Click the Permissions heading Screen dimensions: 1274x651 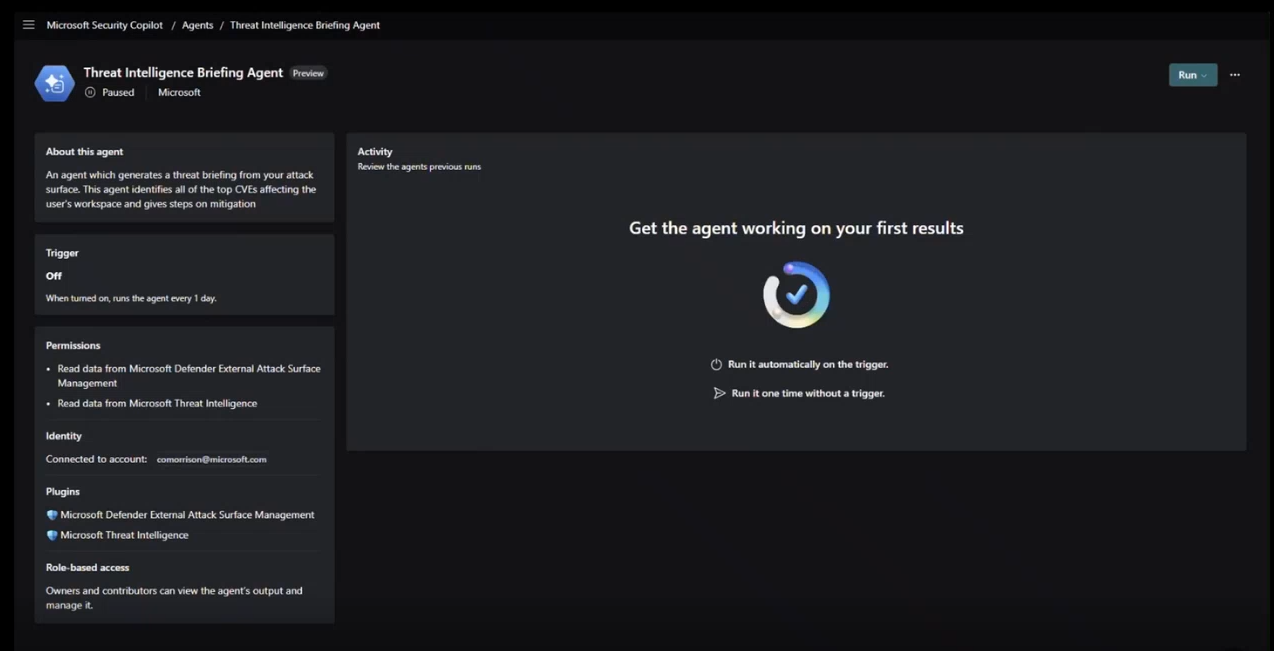coord(73,345)
